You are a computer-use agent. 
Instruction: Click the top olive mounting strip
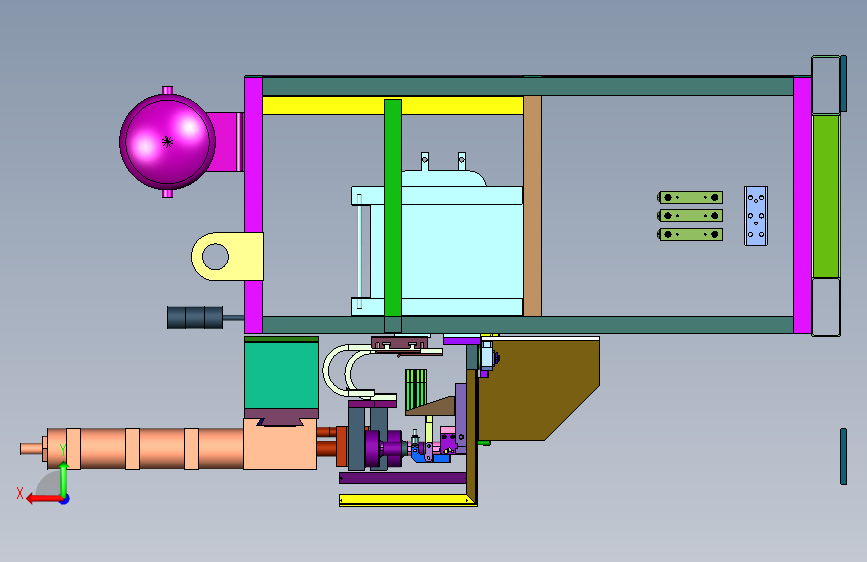pyautogui.click(x=691, y=197)
